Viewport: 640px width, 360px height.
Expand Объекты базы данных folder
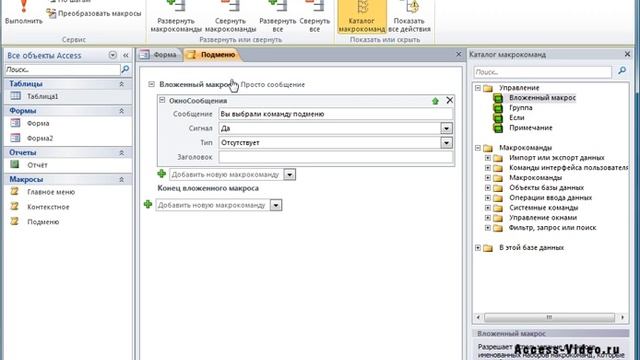point(488,188)
